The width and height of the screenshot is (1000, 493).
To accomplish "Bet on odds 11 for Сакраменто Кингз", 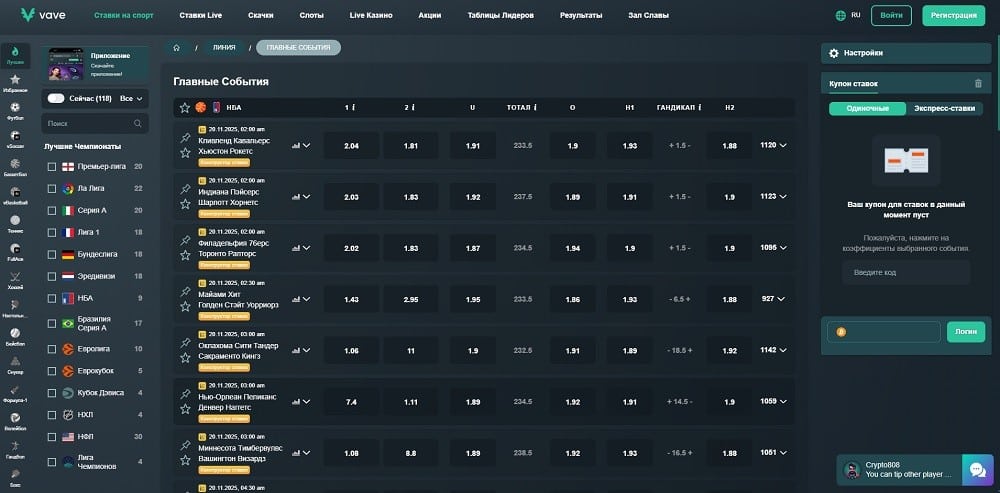I will point(411,350).
